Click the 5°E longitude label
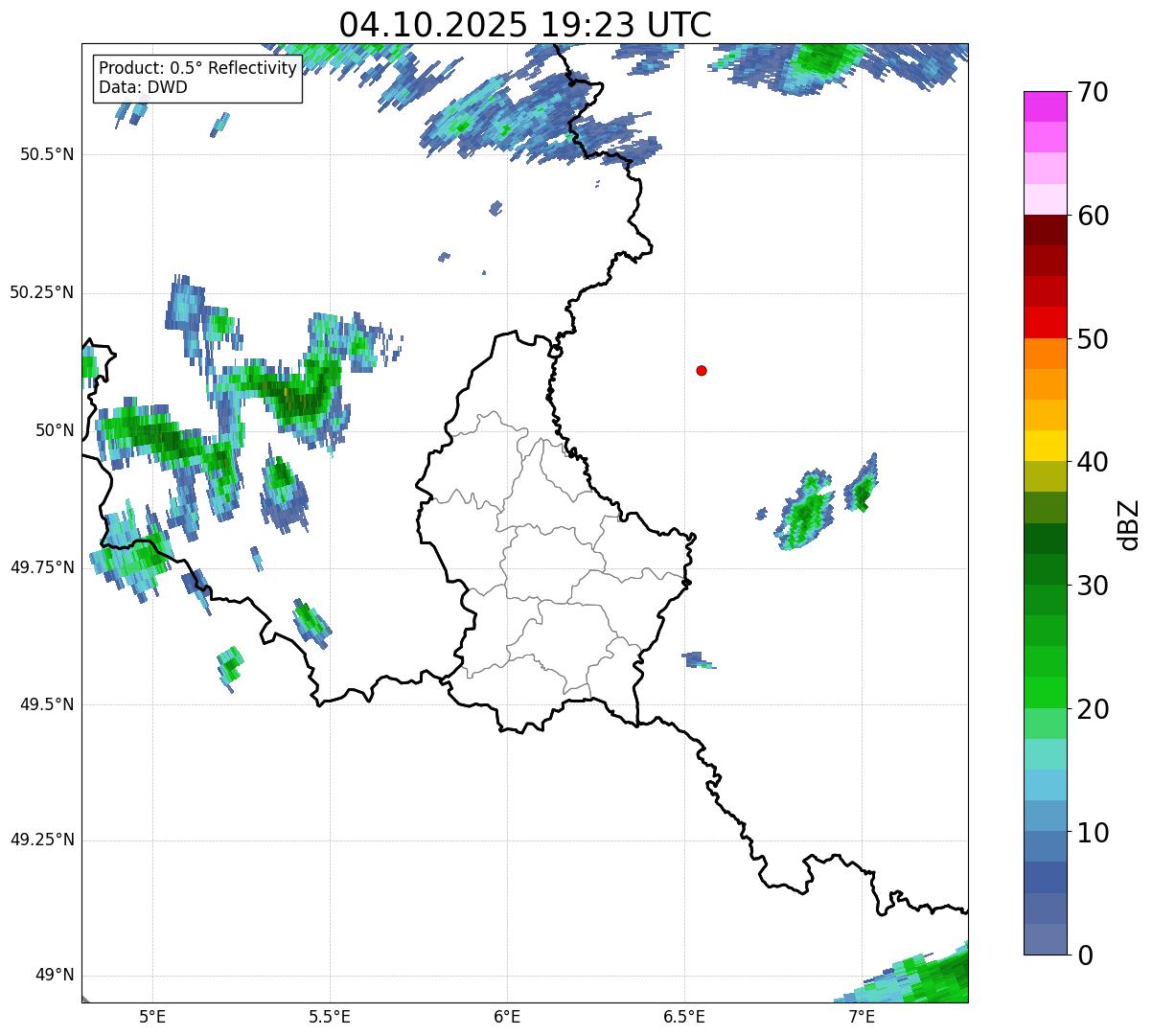The image size is (1152, 1036). (152, 1017)
